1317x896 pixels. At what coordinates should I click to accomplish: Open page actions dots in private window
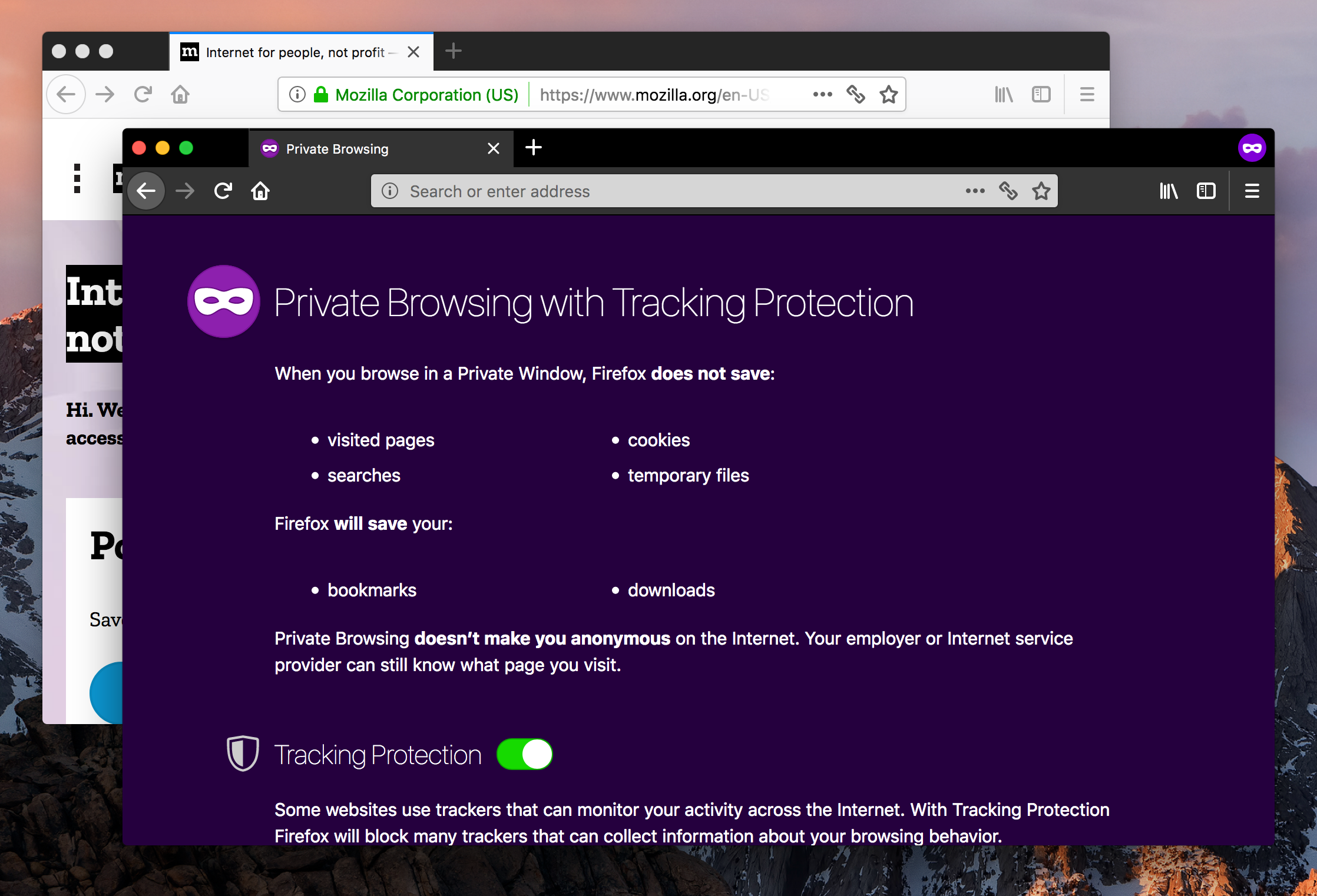[975, 191]
